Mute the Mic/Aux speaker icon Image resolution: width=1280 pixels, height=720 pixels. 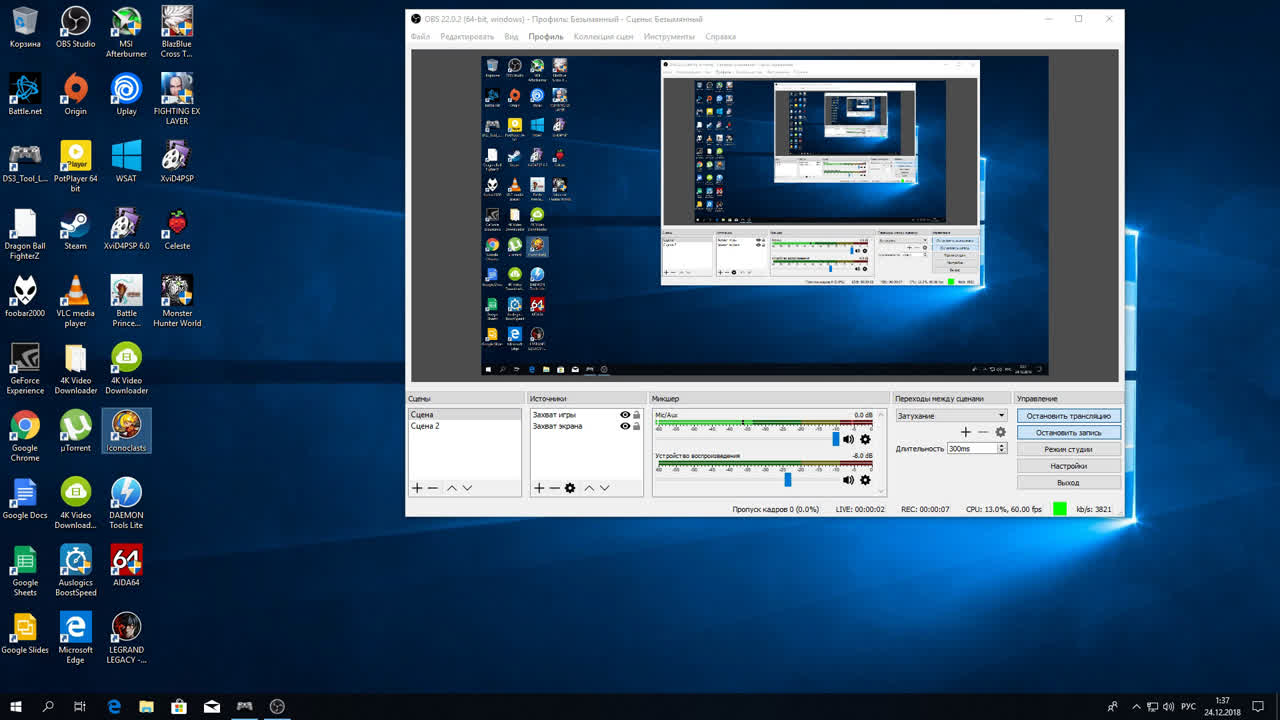[848, 439]
